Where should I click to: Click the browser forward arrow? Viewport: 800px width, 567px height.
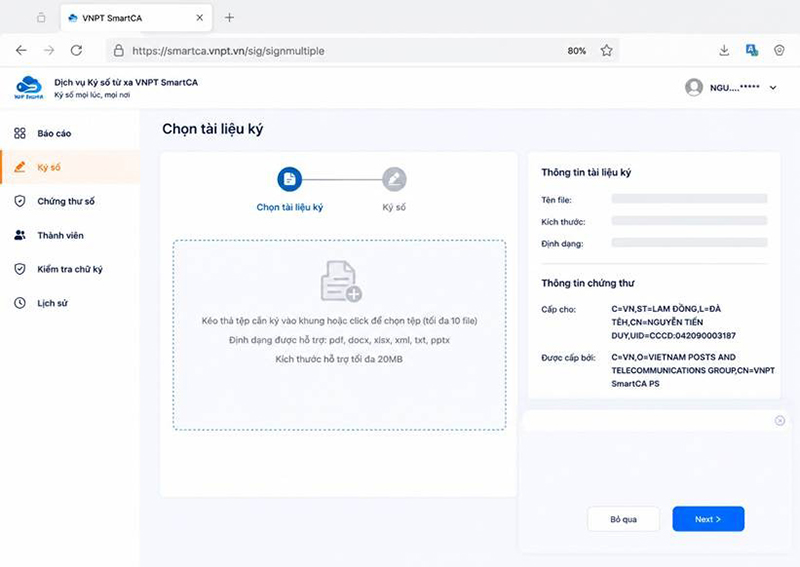(49, 51)
